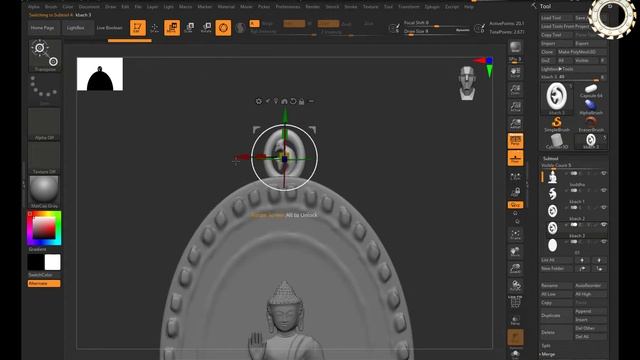Open the Zplugin menu
Viewport: 640px width, 360px height.
coord(432,7)
